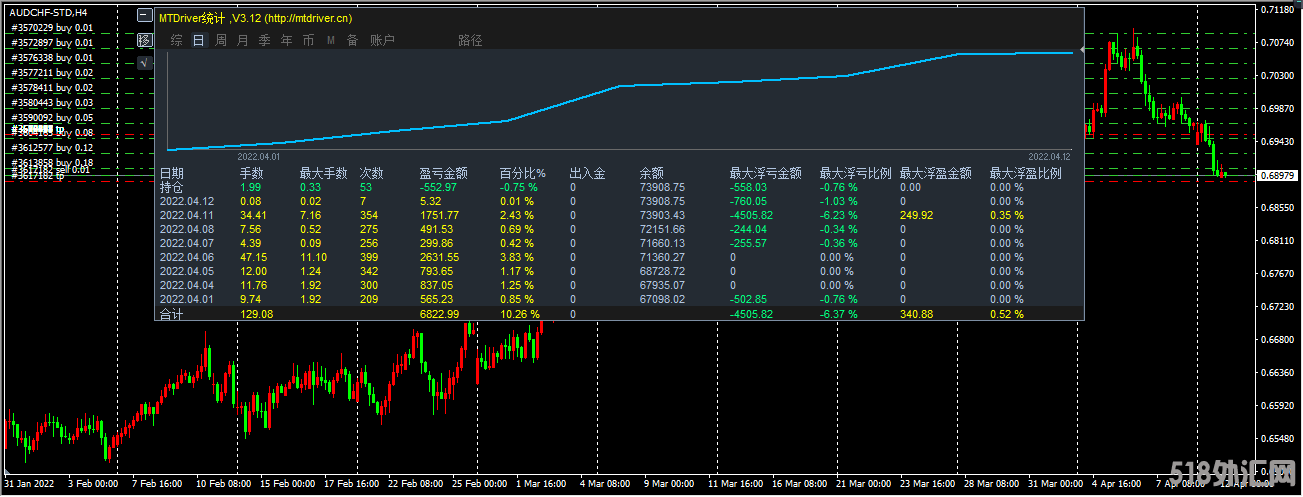Click the 2022.04.11 date row
This screenshot has width=1303, height=497.
click(187, 215)
